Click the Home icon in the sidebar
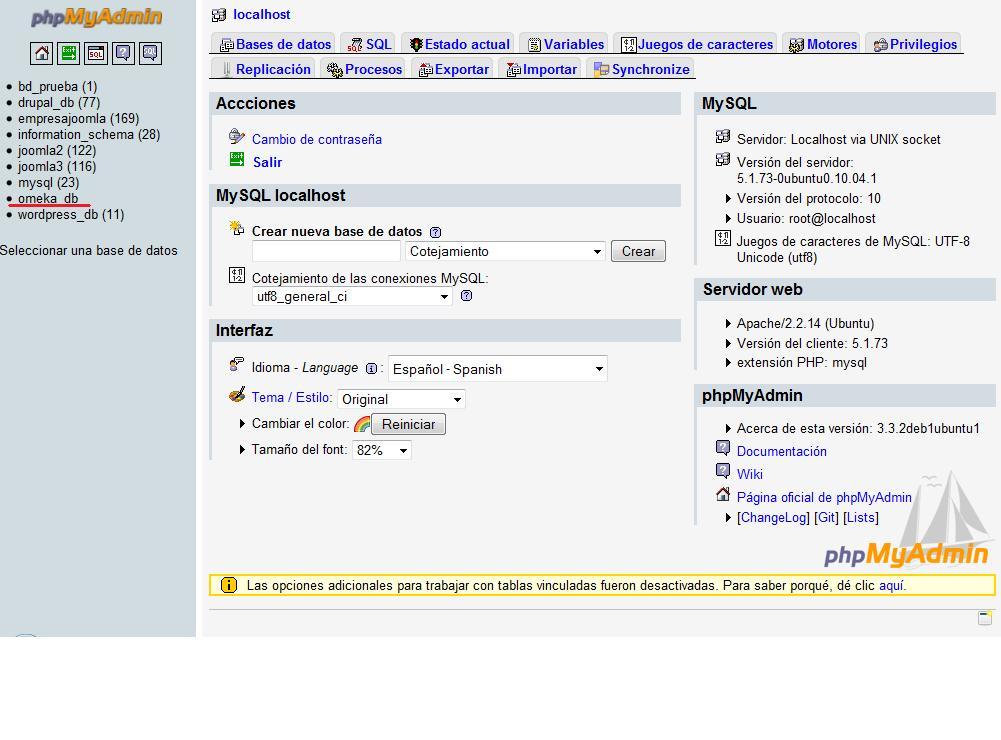The width and height of the screenshot is (1001, 740). point(41,53)
